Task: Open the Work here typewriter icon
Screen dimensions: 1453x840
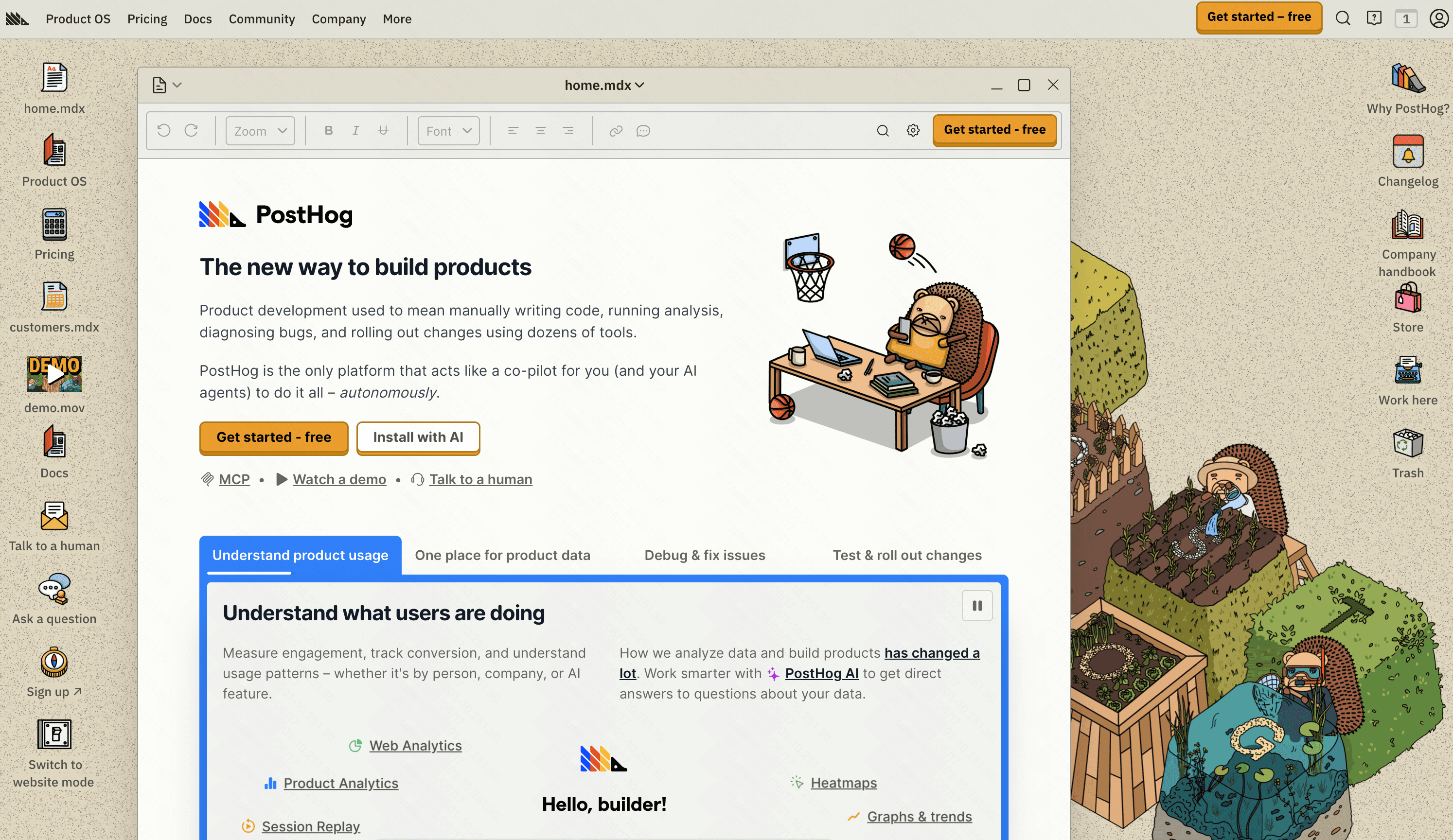Action: coord(1408,370)
